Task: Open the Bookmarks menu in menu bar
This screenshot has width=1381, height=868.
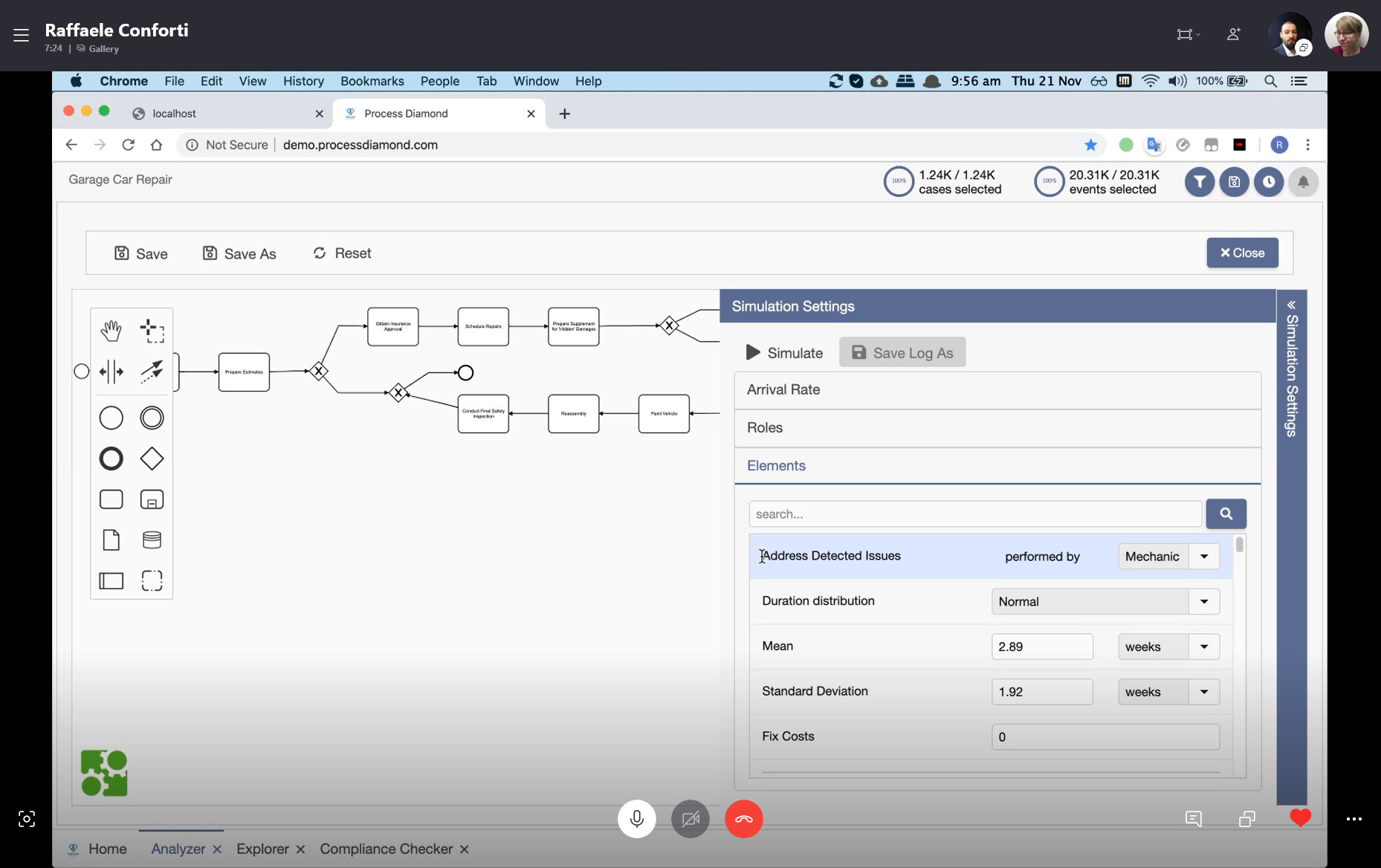Action: tap(372, 81)
